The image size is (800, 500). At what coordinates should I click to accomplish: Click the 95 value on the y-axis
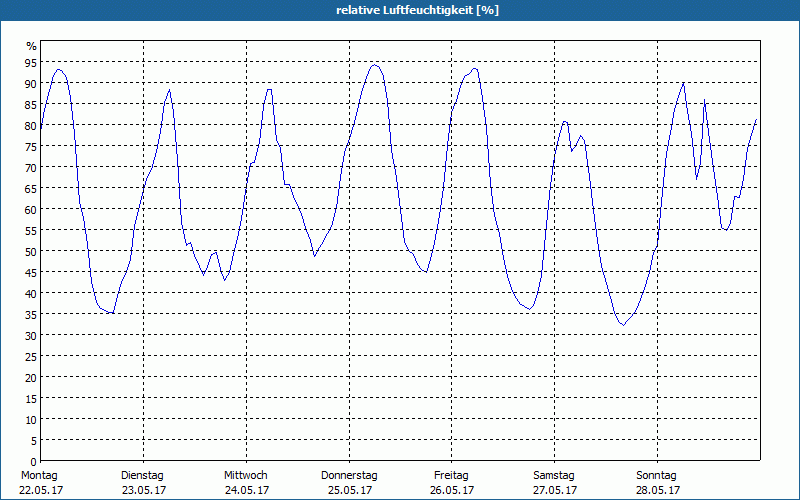pyautogui.click(x=30, y=62)
